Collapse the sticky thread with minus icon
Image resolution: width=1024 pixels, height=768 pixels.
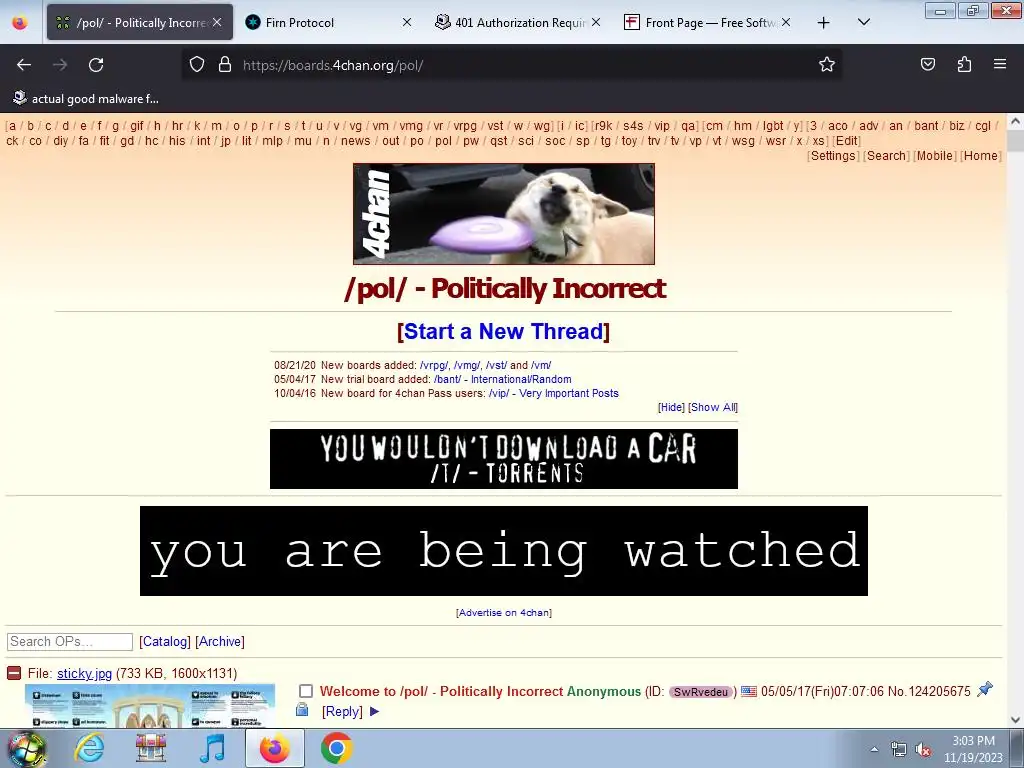(x=14, y=673)
